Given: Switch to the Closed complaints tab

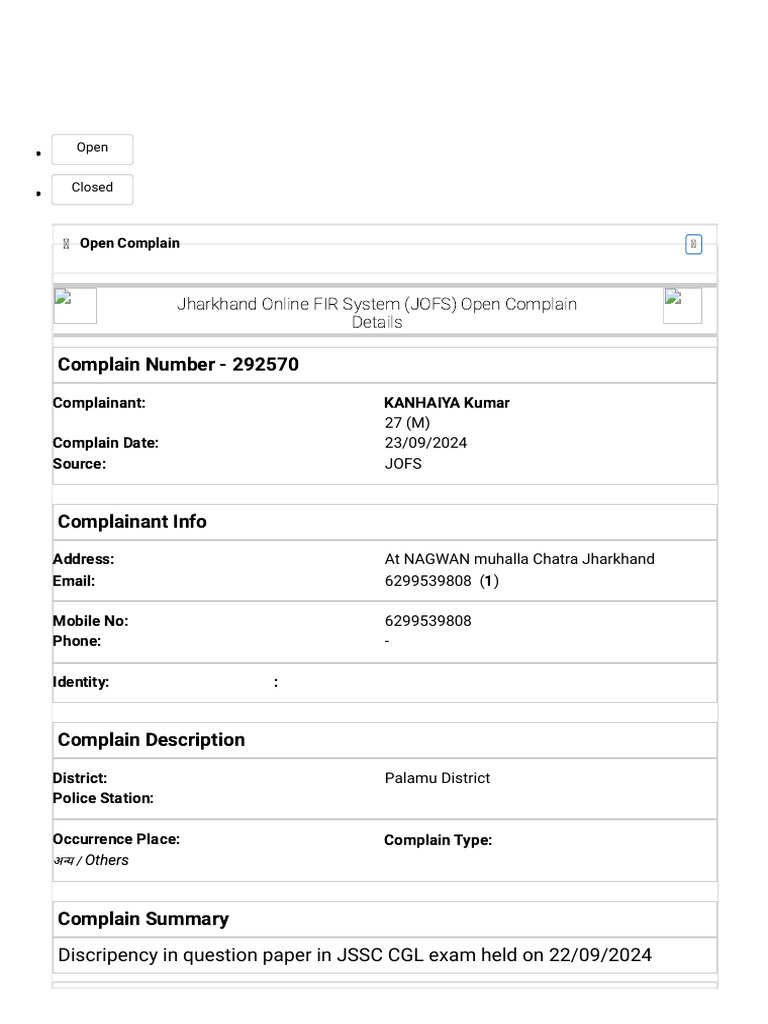Looking at the screenshot, I should (x=92, y=189).
